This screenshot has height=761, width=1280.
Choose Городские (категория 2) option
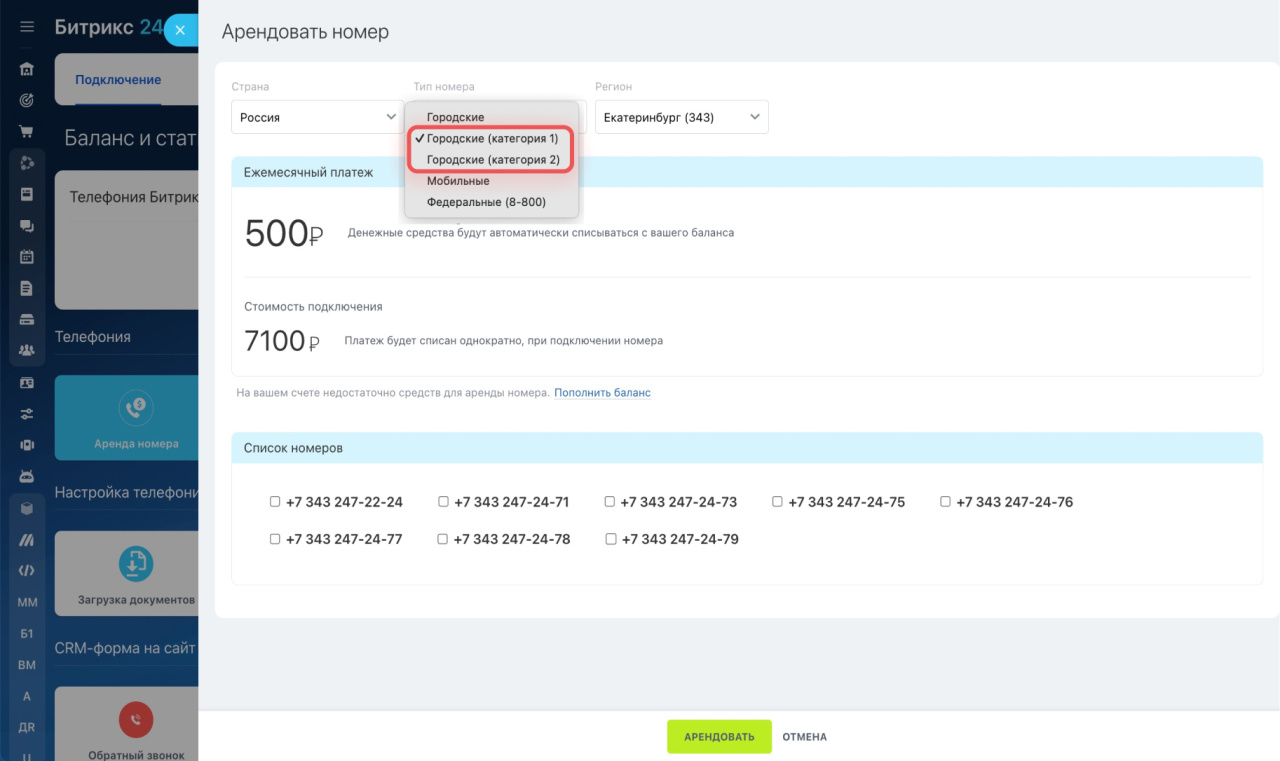click(x=491, y=160)
